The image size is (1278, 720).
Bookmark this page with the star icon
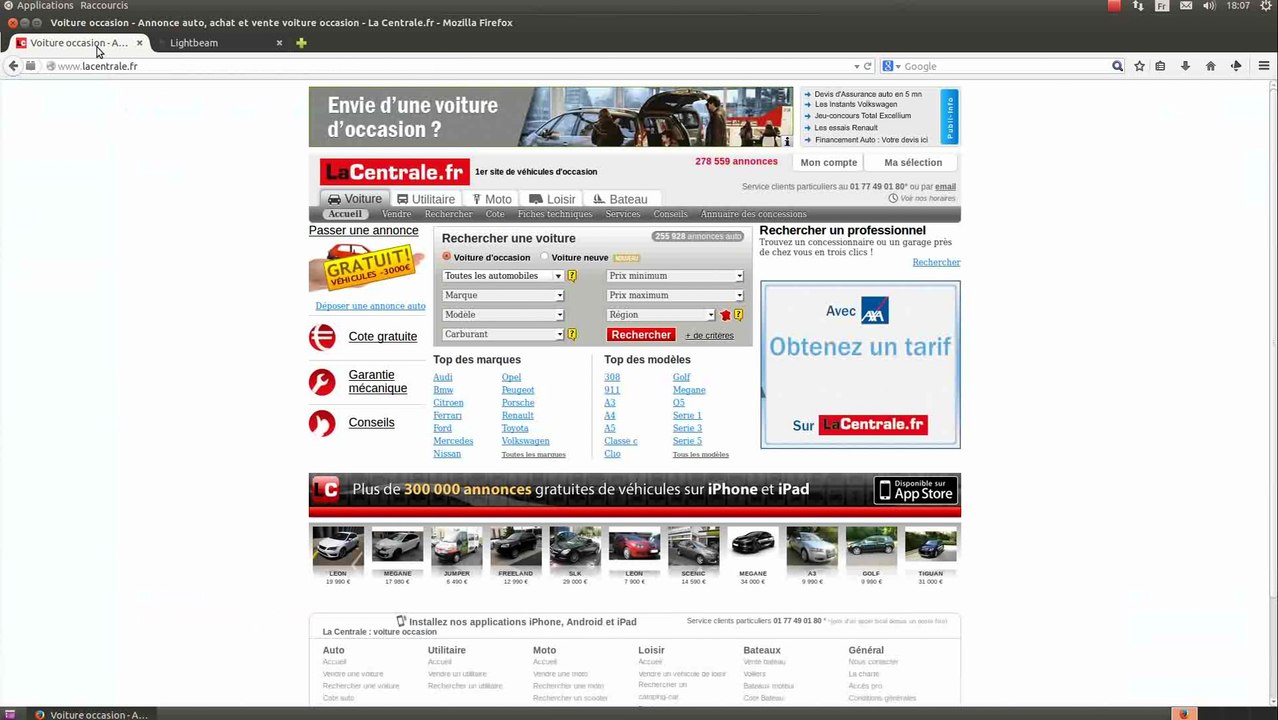pyautogui.click(x=1139, y=66)
